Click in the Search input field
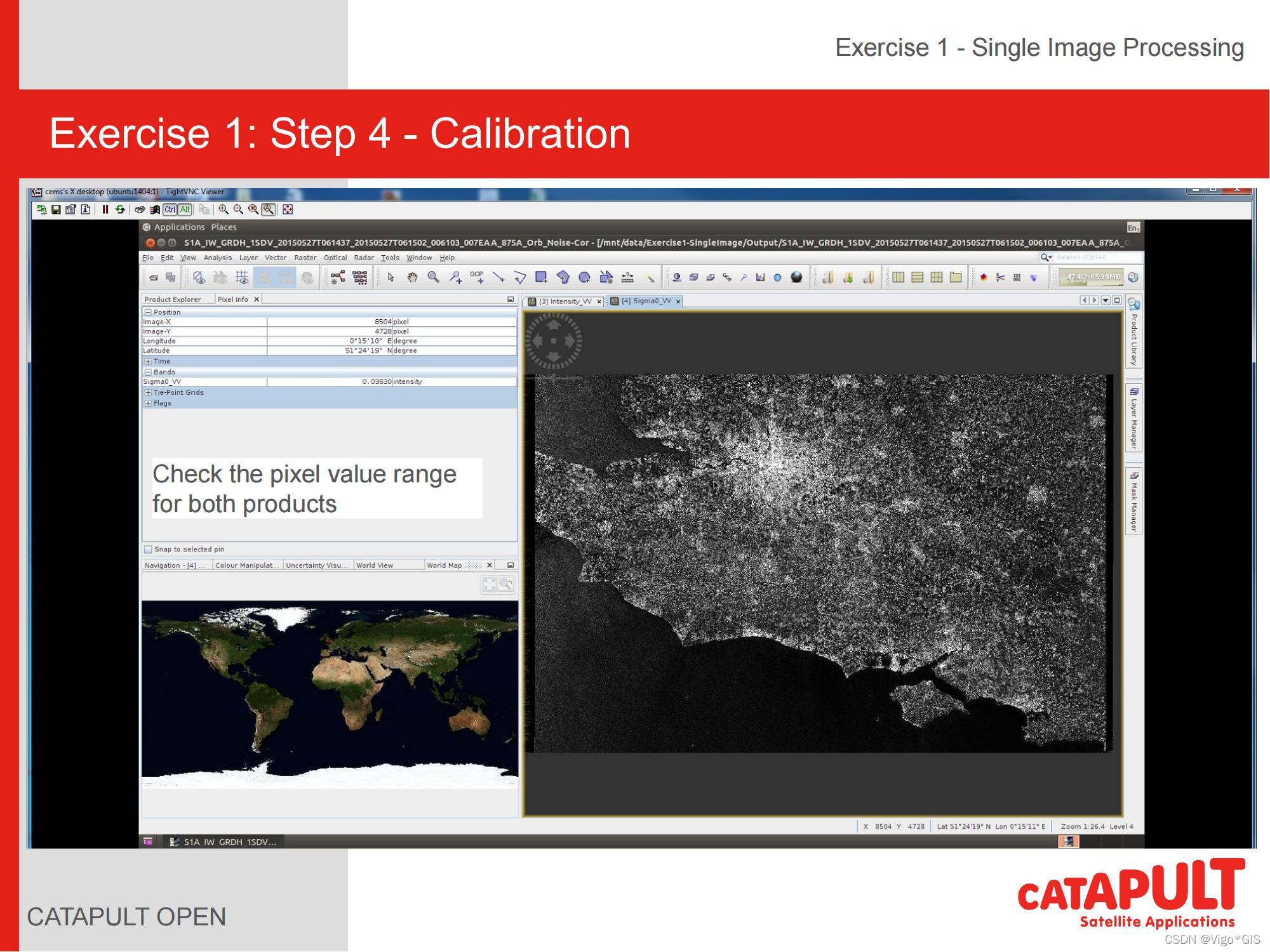 pos(1098,258)
